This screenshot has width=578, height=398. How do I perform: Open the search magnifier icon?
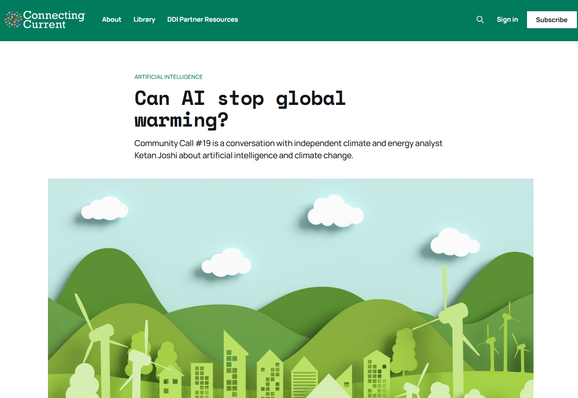480,20
